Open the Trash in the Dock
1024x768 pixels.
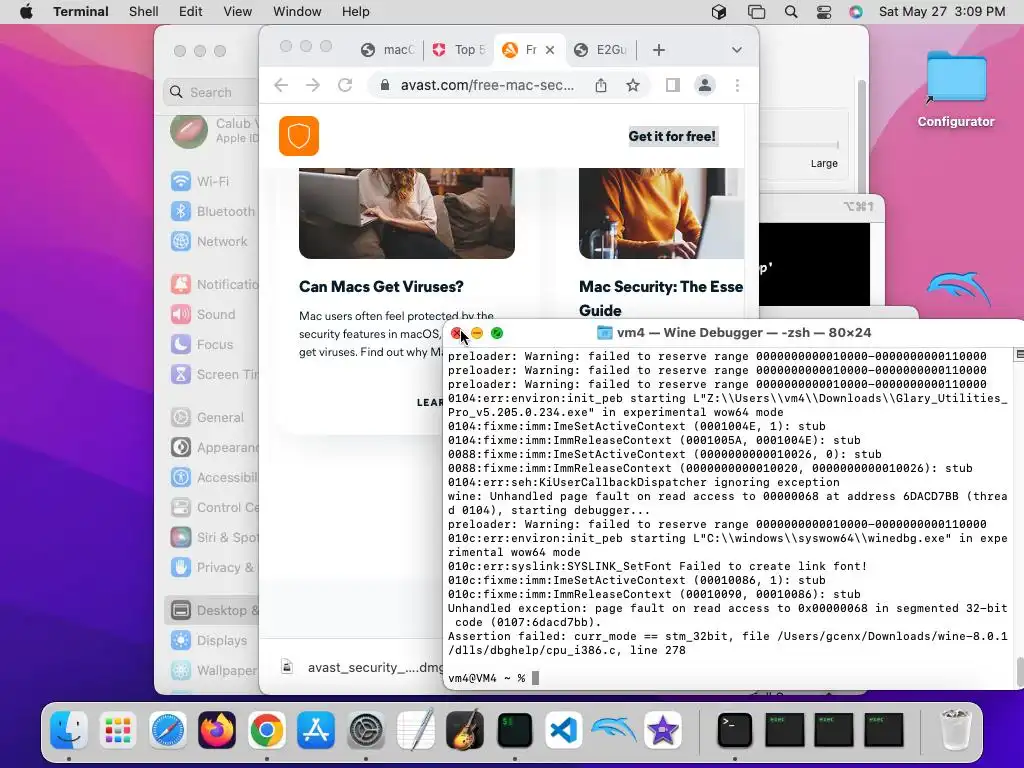pyautogui.click(x=956, y=729)
